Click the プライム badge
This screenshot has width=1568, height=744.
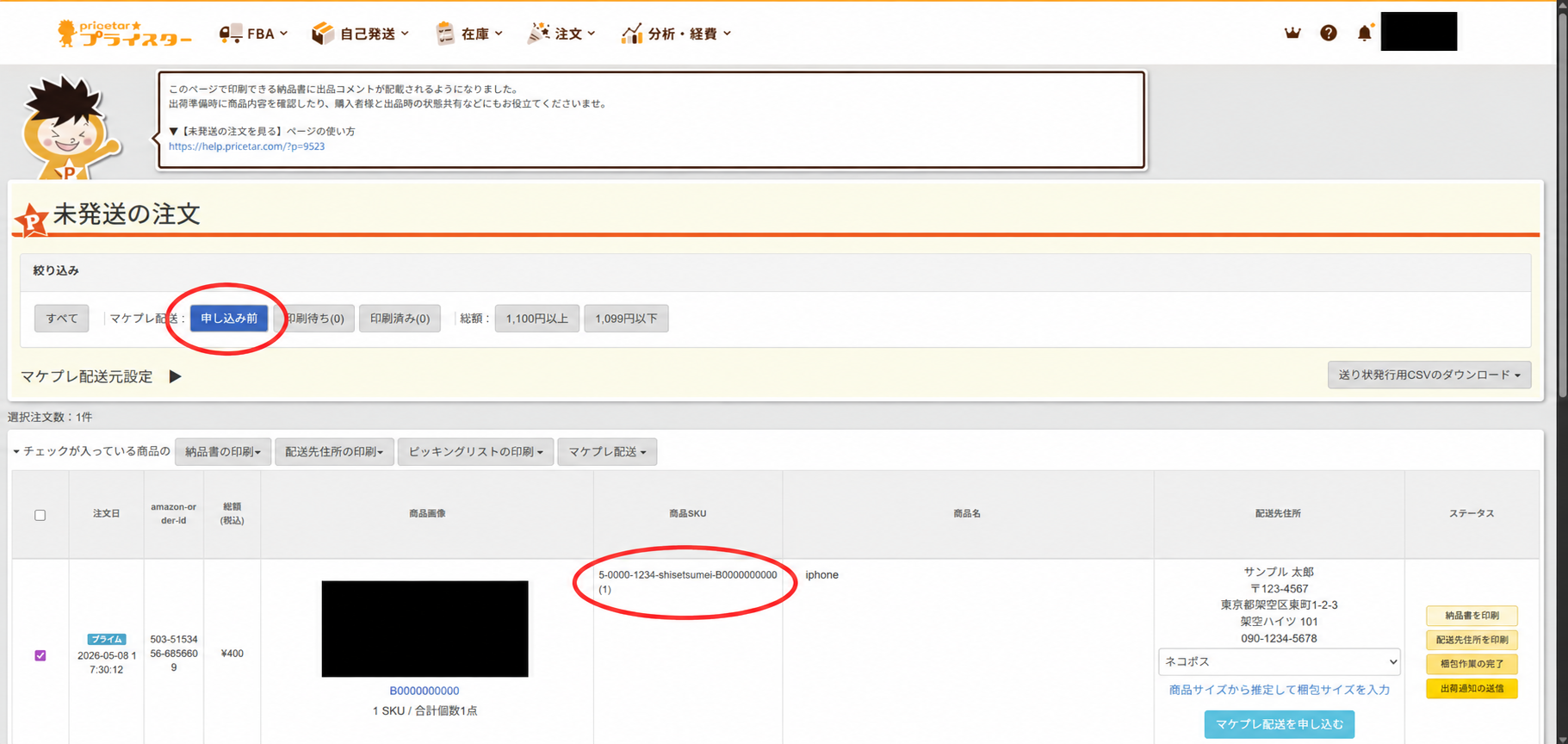[x=107, y=639]
